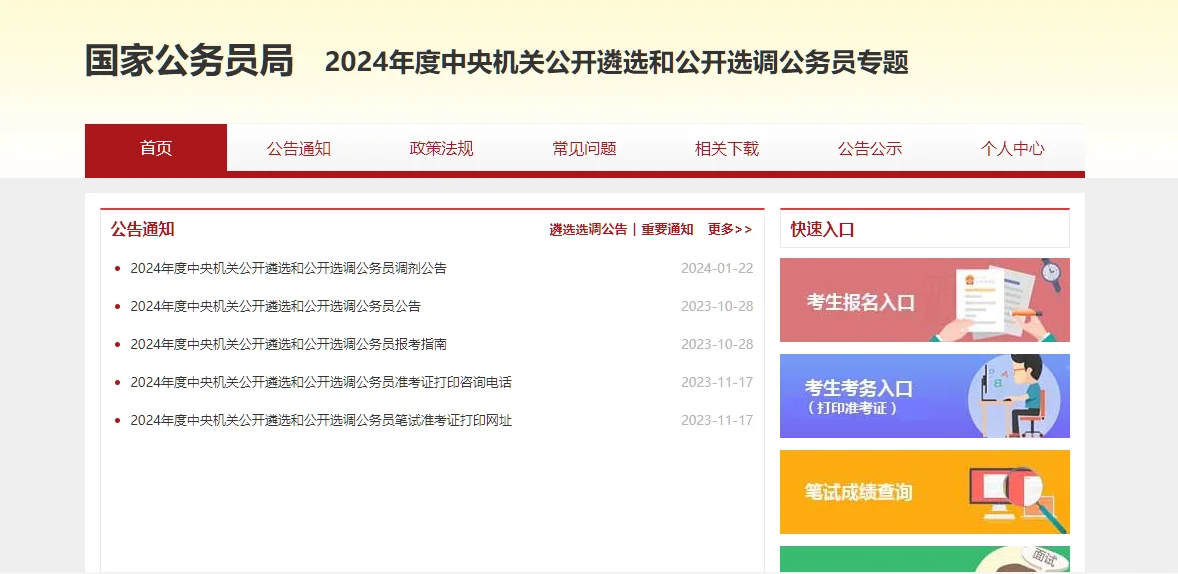Open the 个人中心 navigation tab
Viewport: 1178px width, 574px height.
click(1013, 148)
